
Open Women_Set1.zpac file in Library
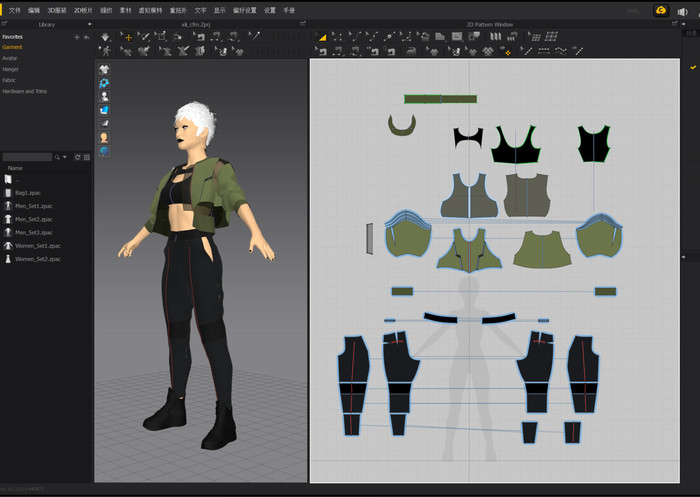point(38,245)
